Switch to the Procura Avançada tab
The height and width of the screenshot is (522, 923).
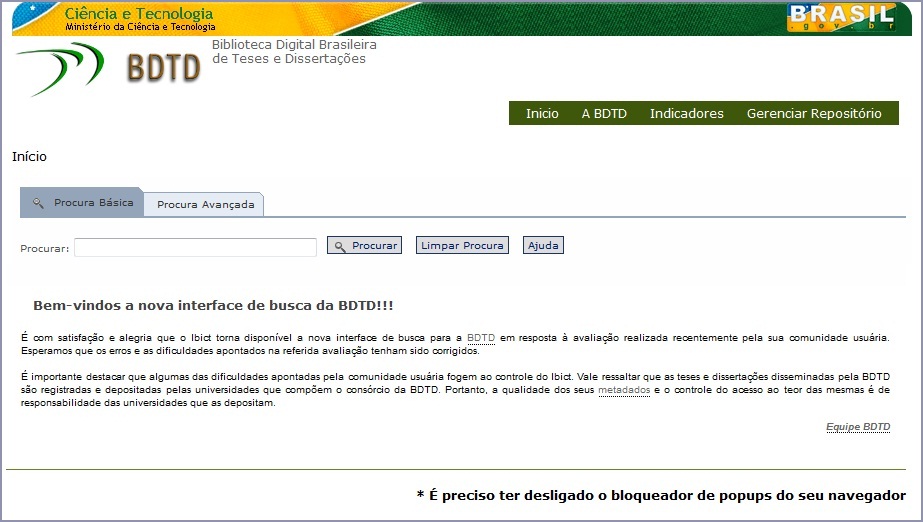204,205
